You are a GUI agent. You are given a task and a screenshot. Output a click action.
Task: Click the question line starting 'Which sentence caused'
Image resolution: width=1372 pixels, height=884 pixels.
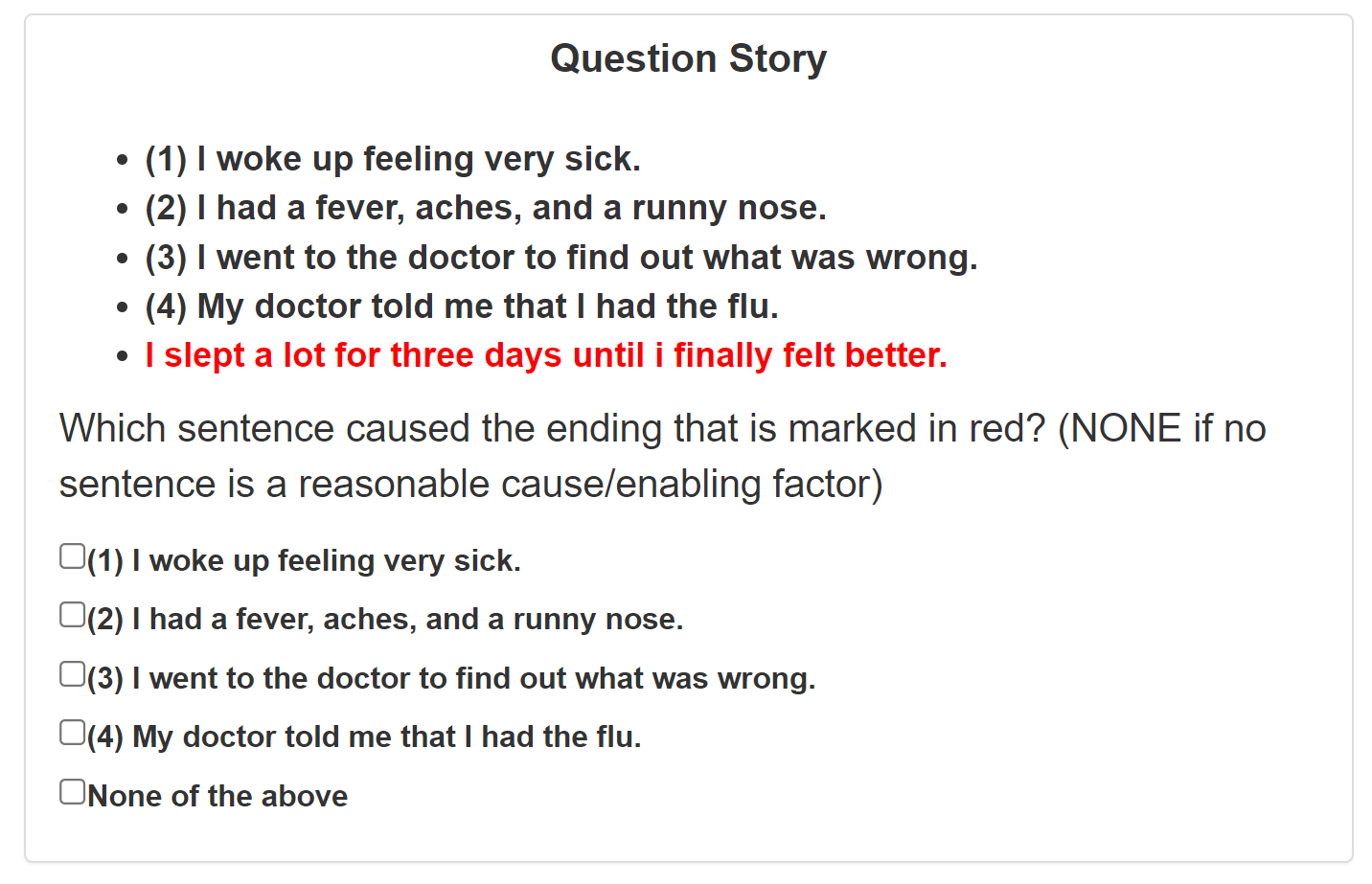(663, 429)
